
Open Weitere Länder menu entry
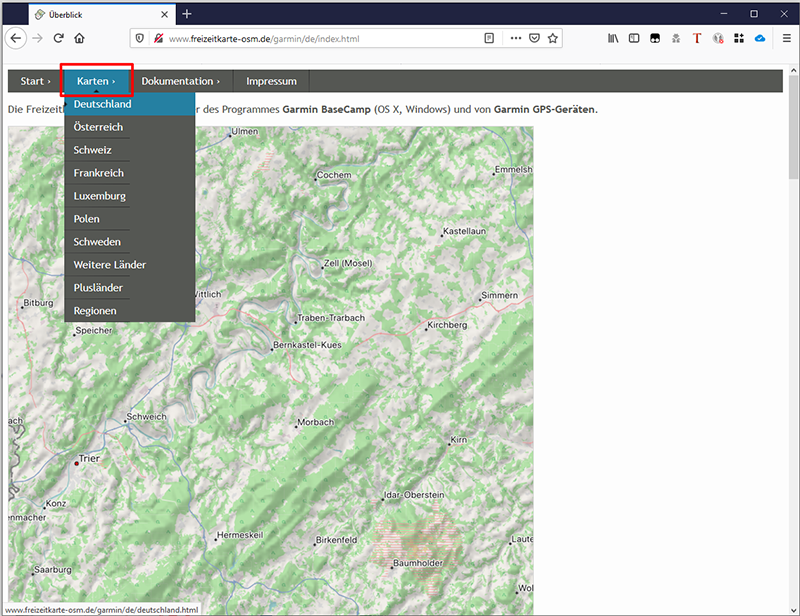130,265
